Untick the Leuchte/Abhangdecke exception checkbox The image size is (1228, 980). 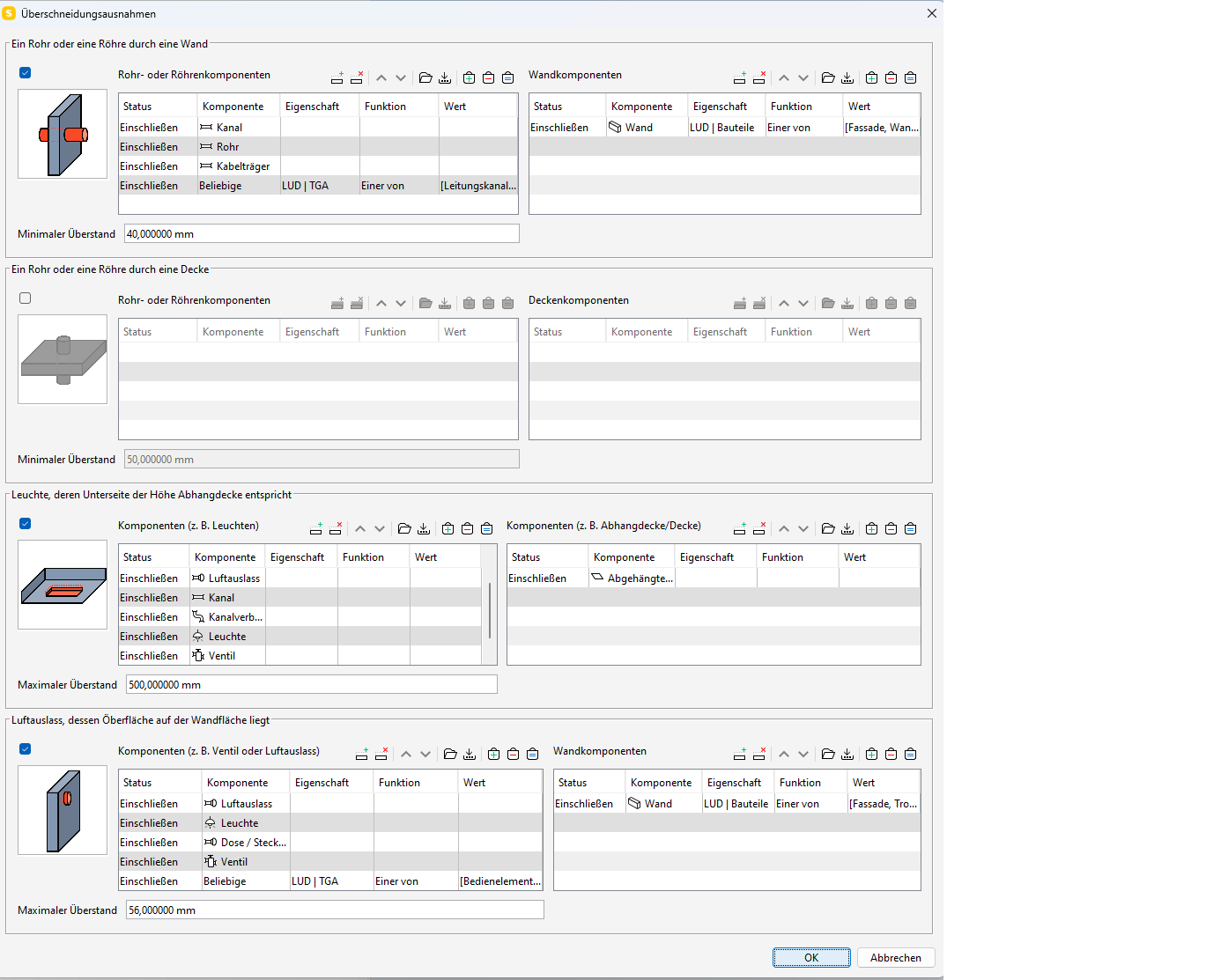(x=26, y=524)
